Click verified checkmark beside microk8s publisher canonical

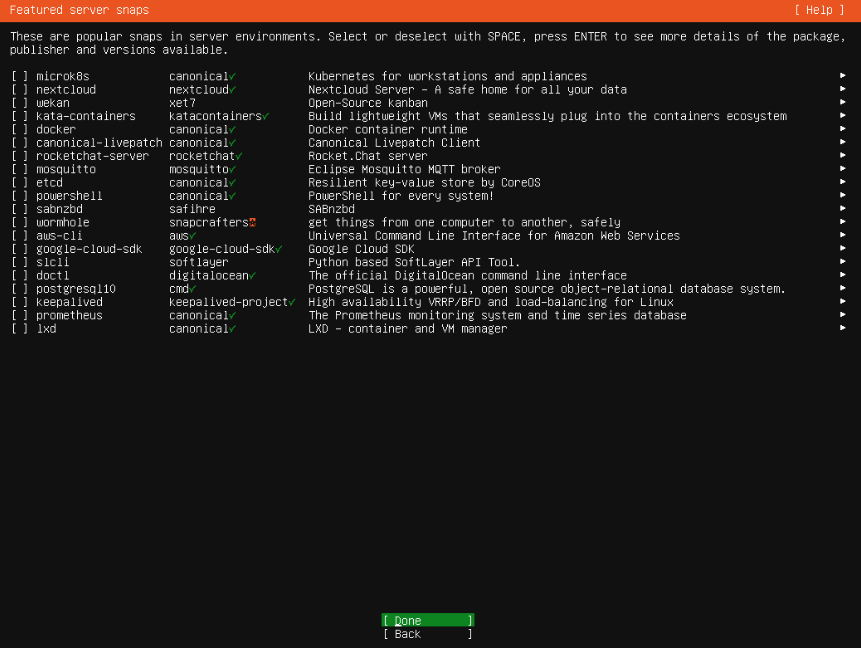pos(232,76)
